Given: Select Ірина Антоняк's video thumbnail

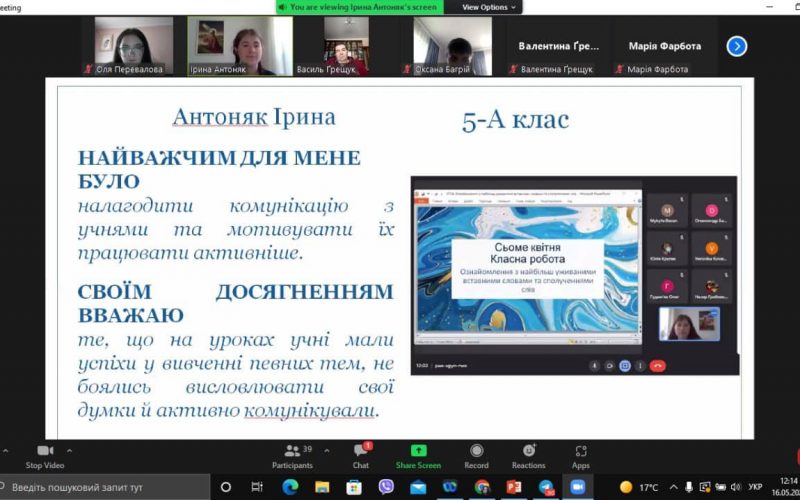Looking at the screenshot, I should (x=240, y=45).
